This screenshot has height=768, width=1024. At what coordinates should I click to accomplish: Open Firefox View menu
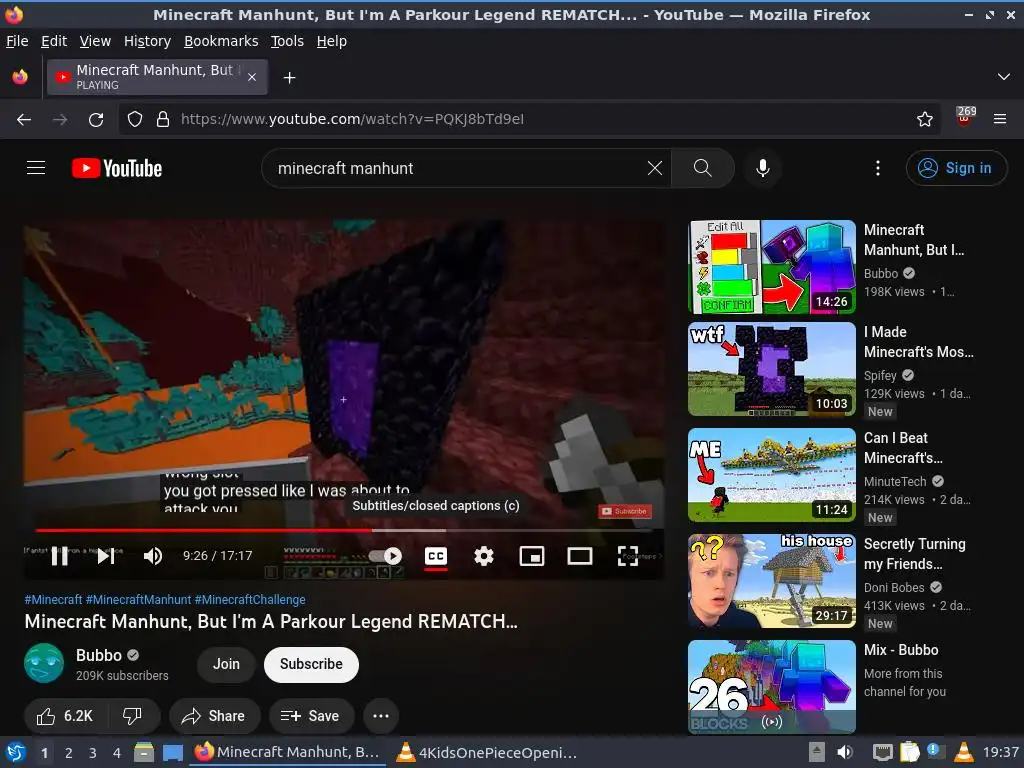[95, 41]
